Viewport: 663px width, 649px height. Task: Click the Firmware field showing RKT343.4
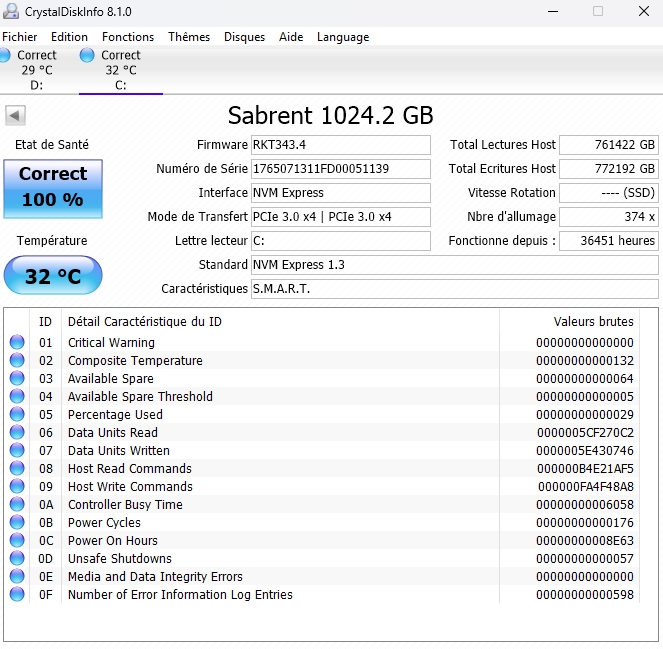340,145
